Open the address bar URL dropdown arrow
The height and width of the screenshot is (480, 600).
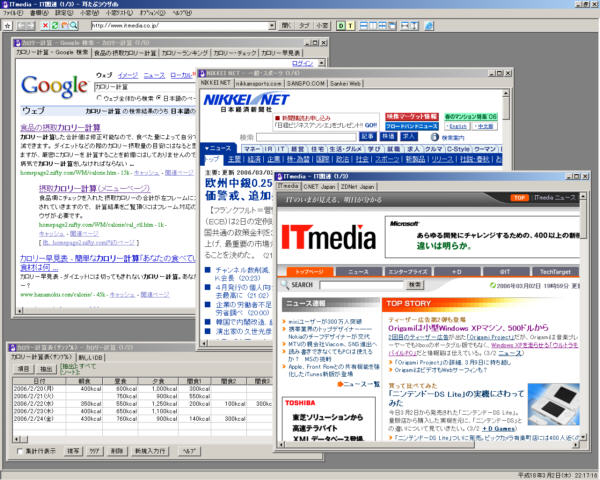(x=272, y=26)
